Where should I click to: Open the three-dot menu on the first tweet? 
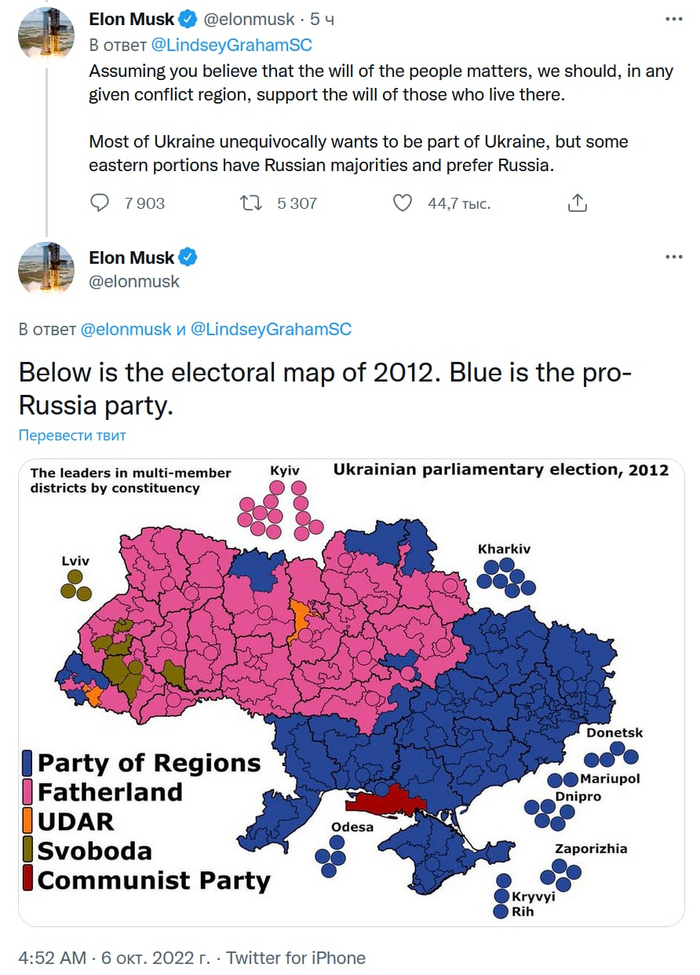[668, 19]
